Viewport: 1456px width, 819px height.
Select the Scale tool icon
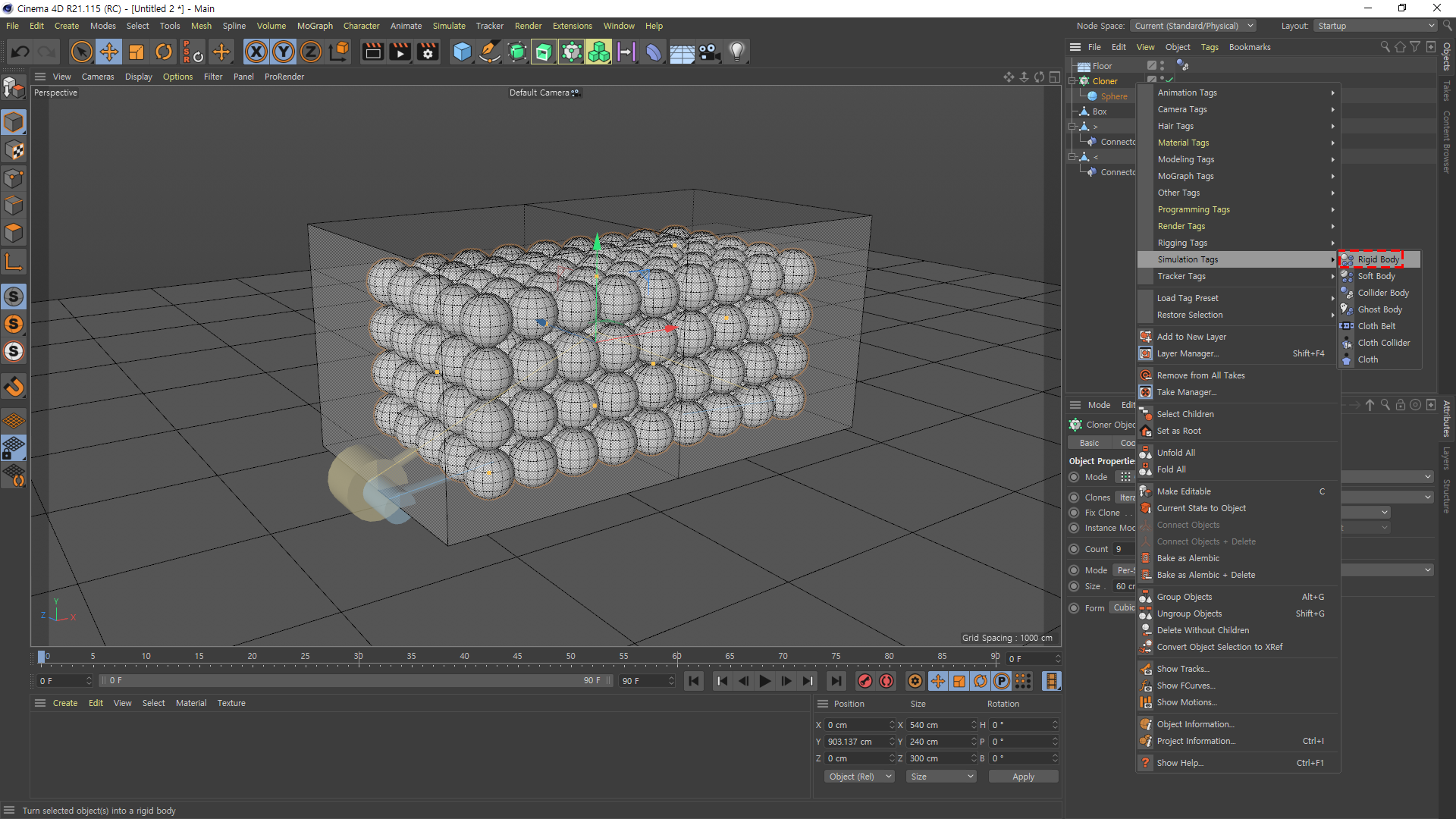pos(136,52)
